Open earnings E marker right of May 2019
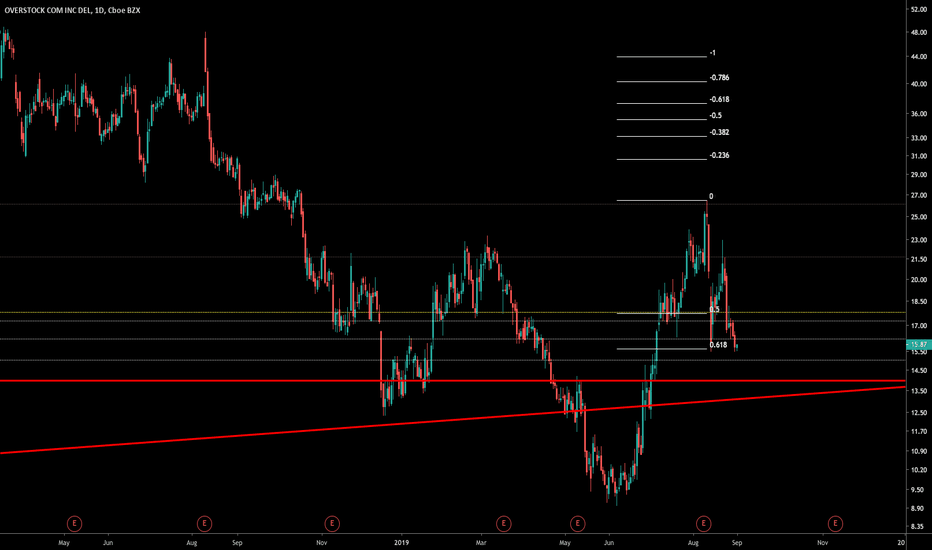The image size is (932, 550). pos(578,524)
